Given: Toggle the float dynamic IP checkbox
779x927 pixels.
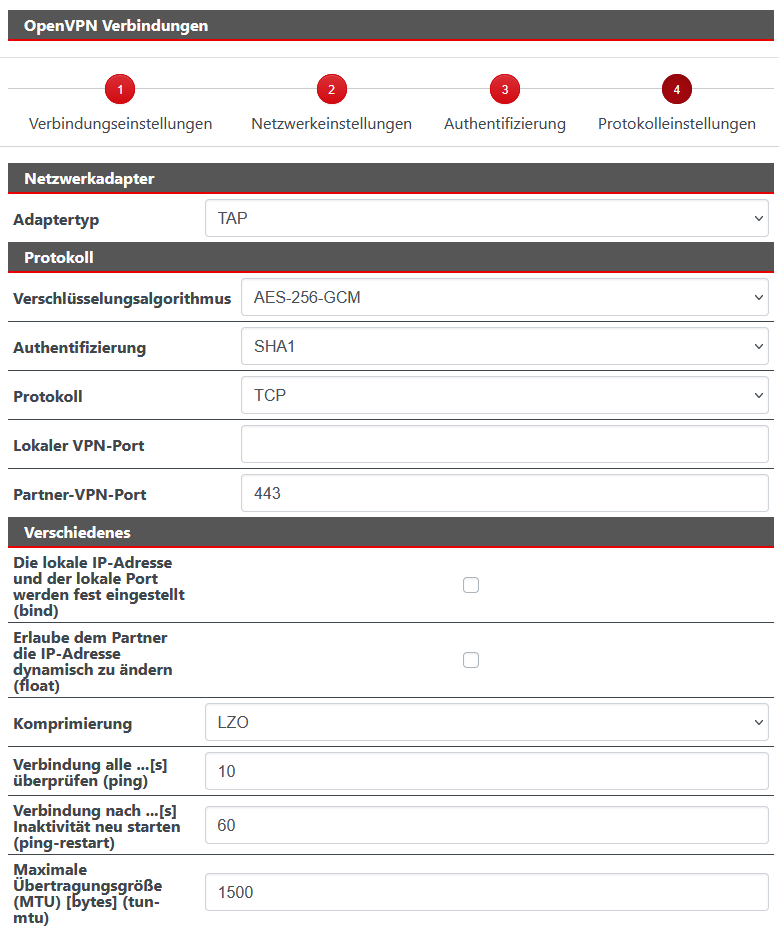Looking at the screenshot, I should 471,660.
